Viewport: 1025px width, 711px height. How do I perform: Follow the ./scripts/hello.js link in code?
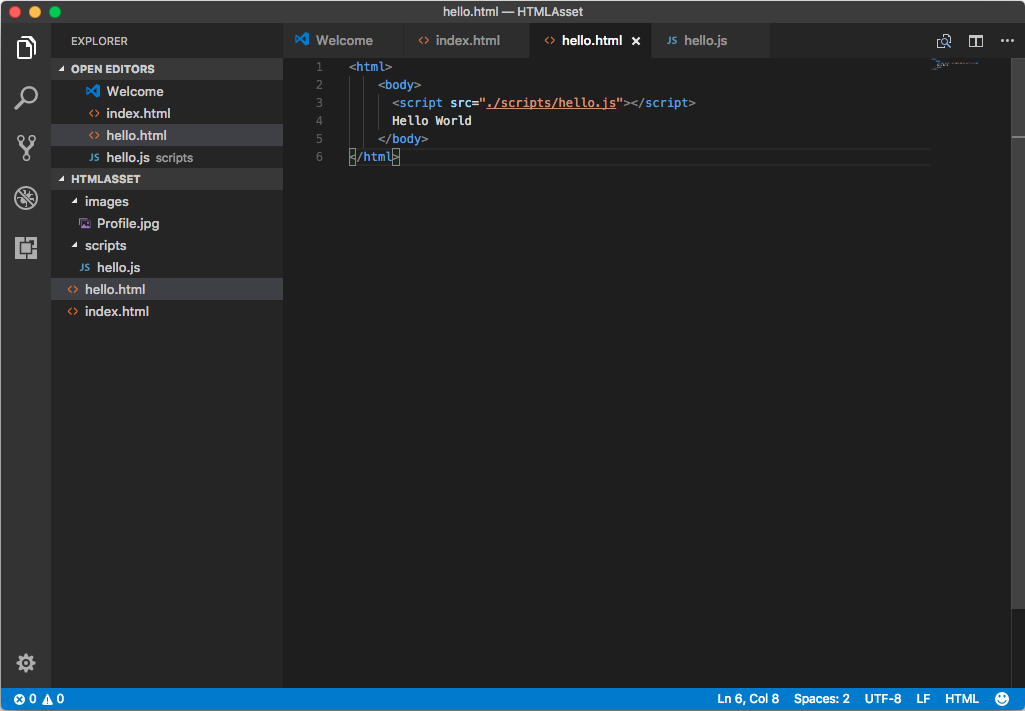click(x=551, y=103)
